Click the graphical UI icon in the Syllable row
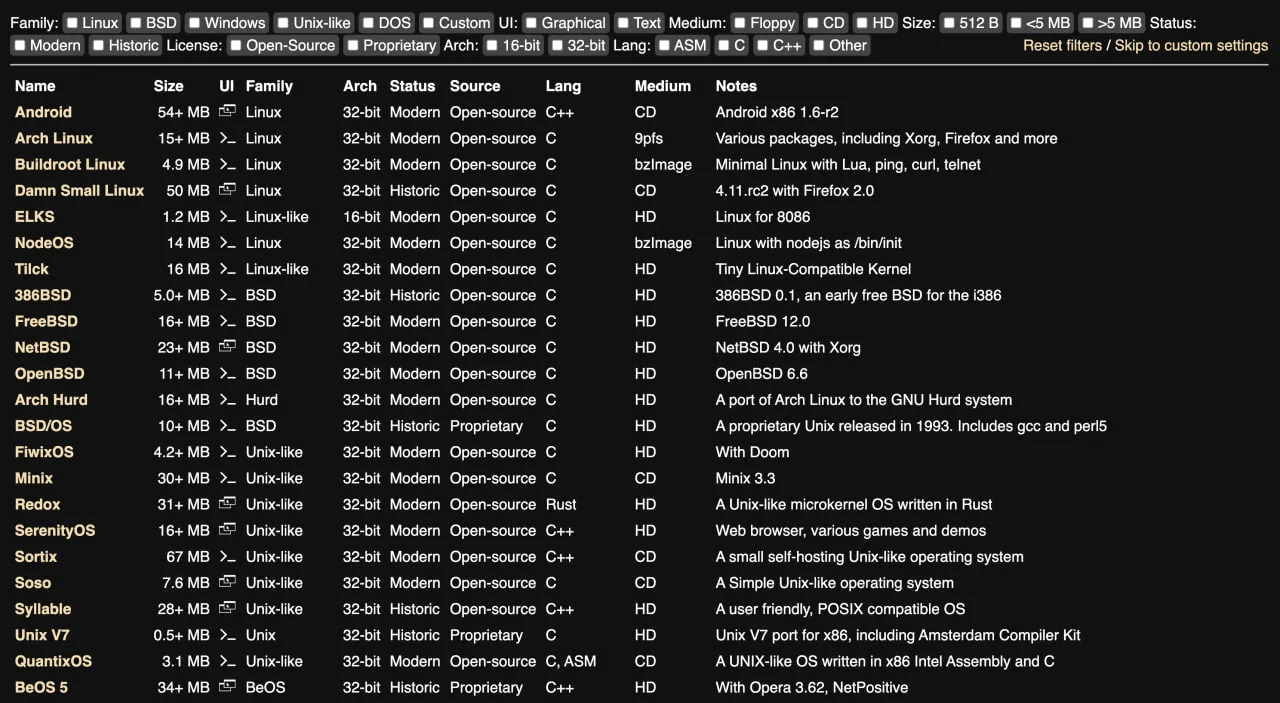The width and height of the screenshot is (1280, 703). pyautogui.click(x=228, y=608)
